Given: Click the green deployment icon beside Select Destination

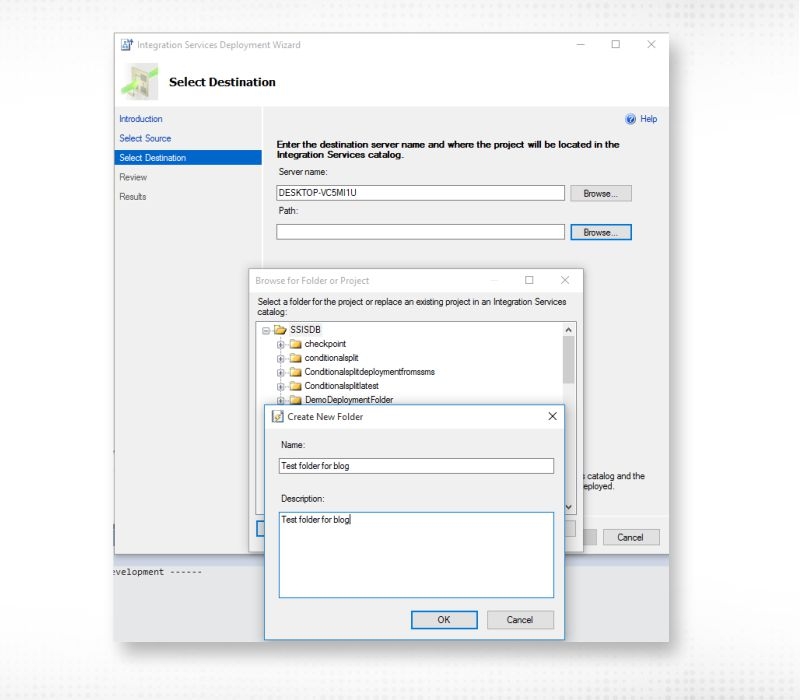Looking at the screenshot, I should (139, 81).
